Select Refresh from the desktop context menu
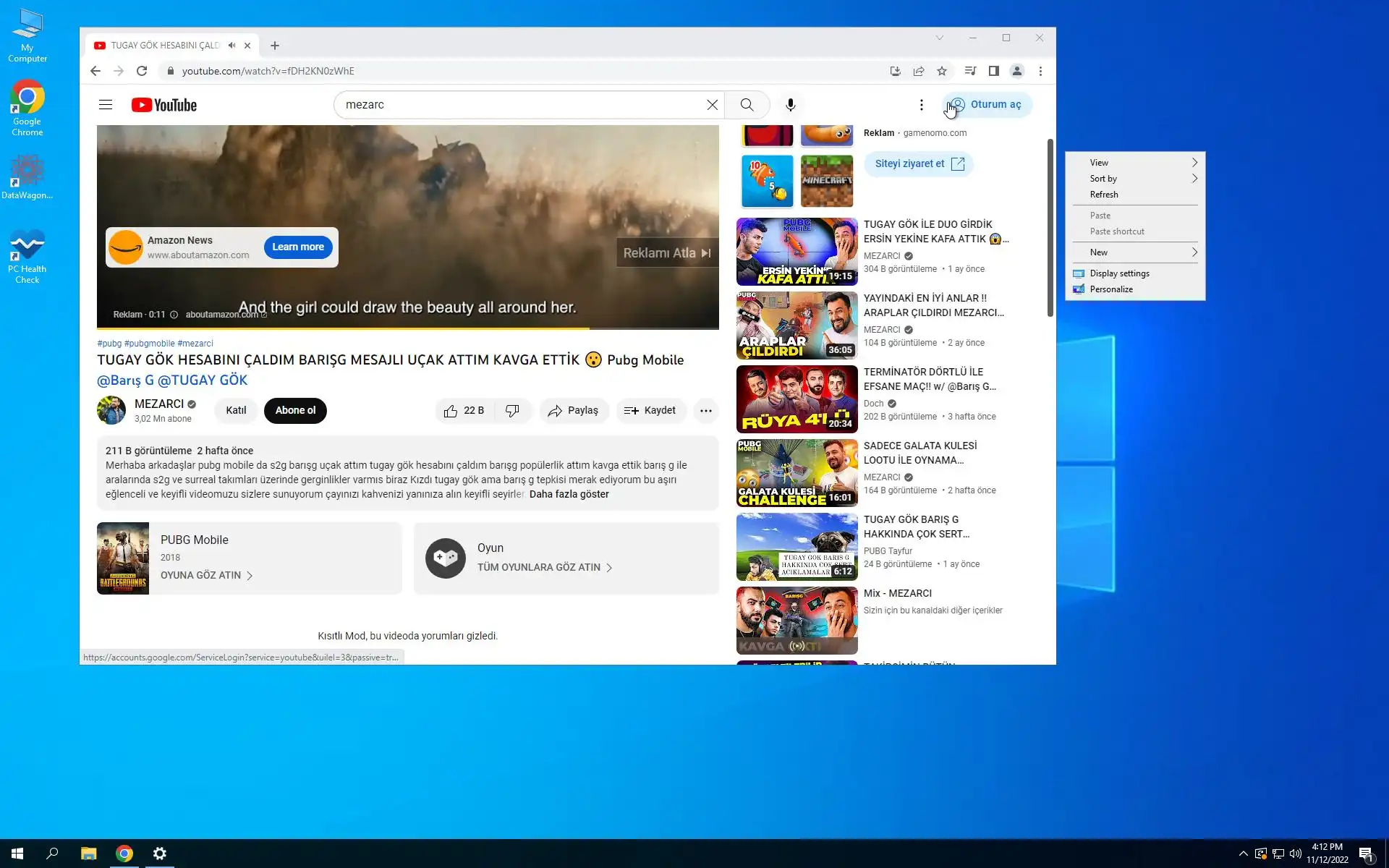The width and height of the screenshot is (1389, 868). [x=1104, y=195]
